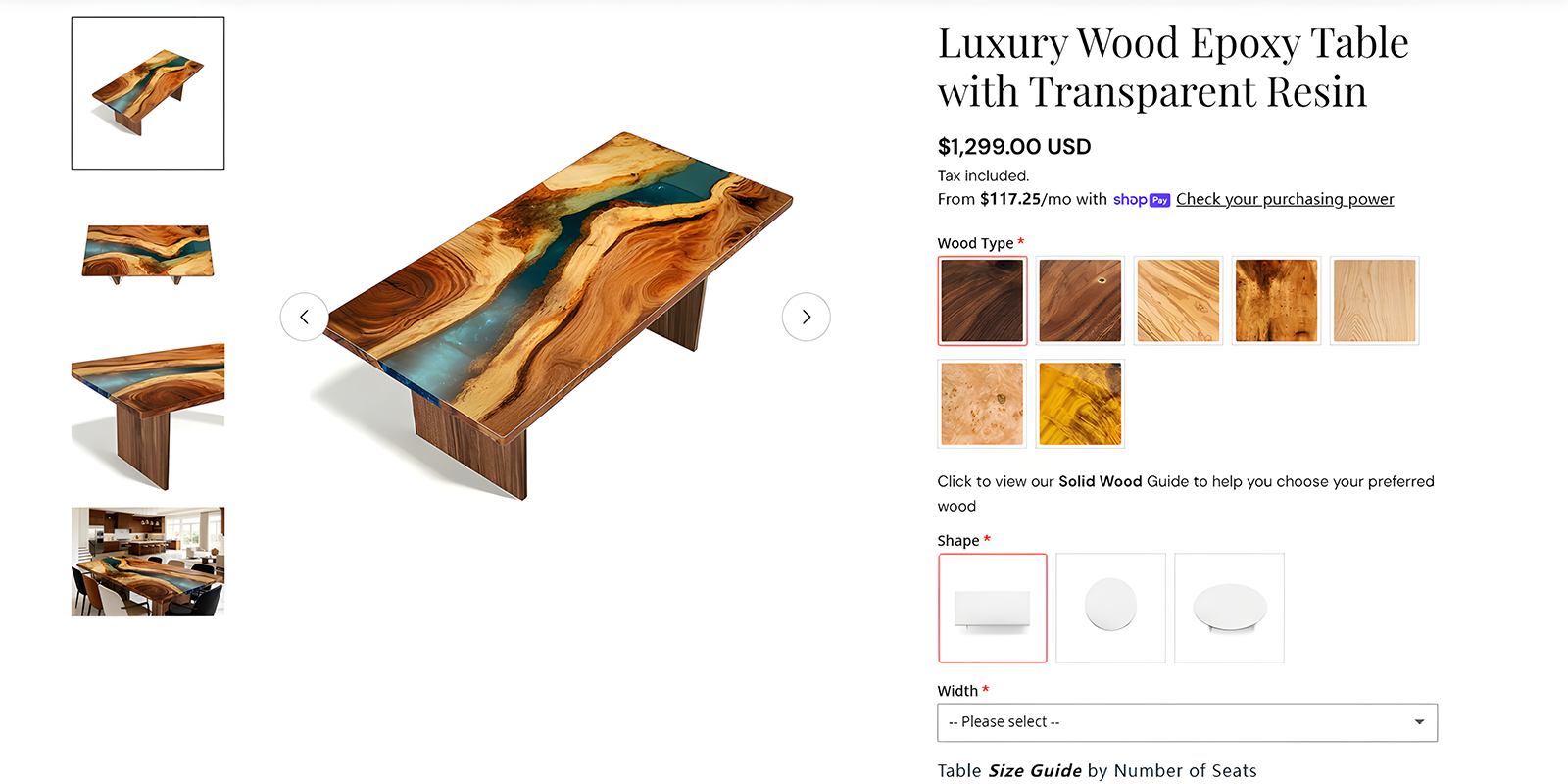Open the Solid Wood Guide link
This screenshot has width=1568, height=784.
click(1100, 481)
